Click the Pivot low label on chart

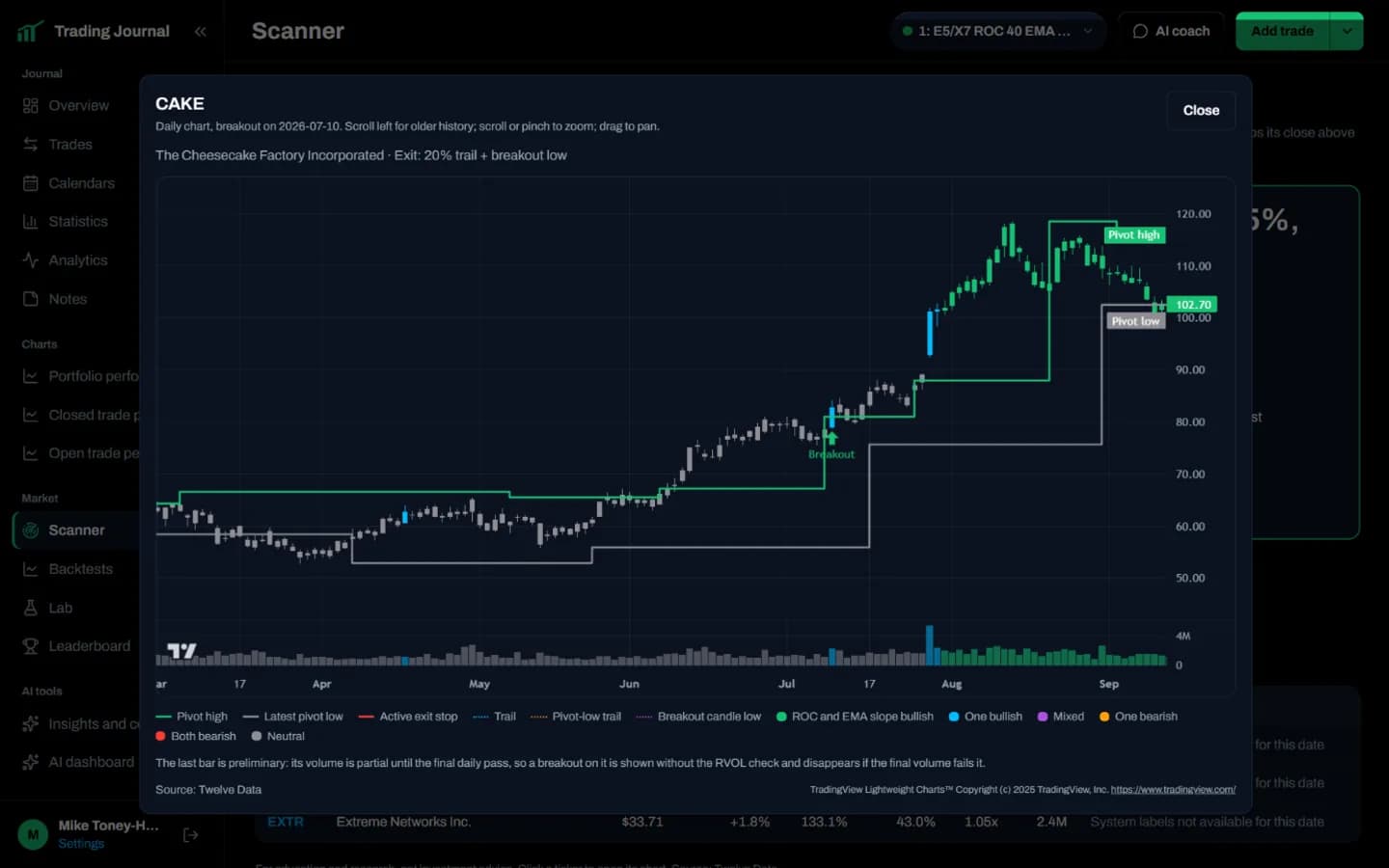tap(1135, 321)
